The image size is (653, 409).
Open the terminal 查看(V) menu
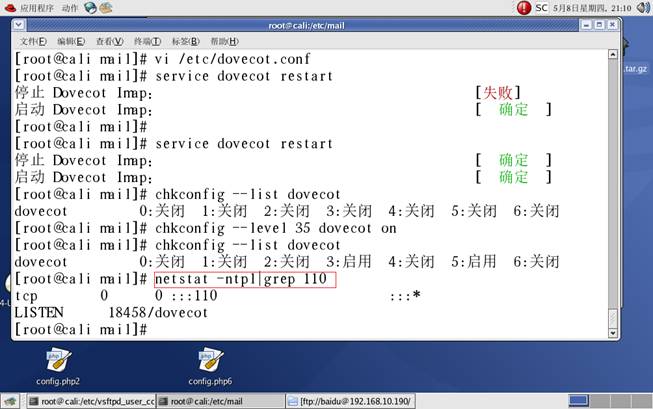[110, 42]
